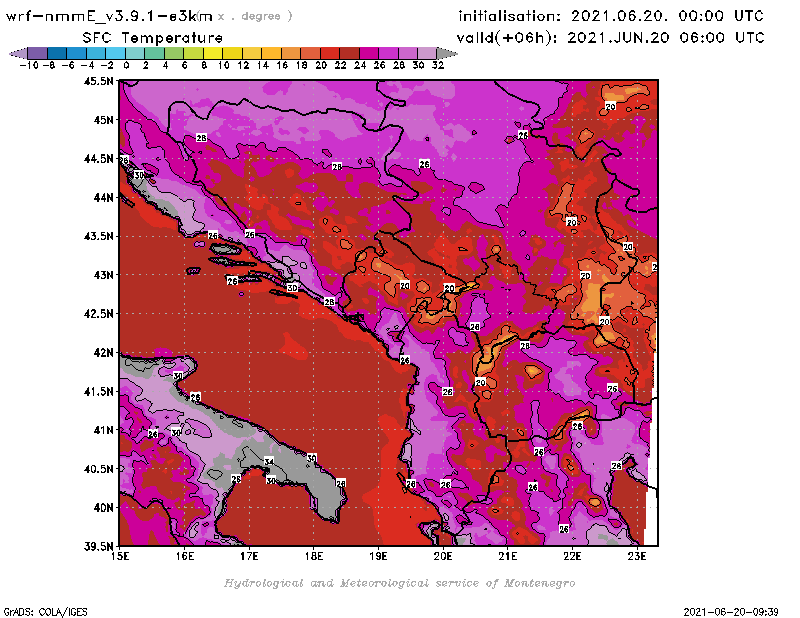Click the legend value label -10
The height and width of the screenshot is (618, 800).
click(x=28, y=65)
